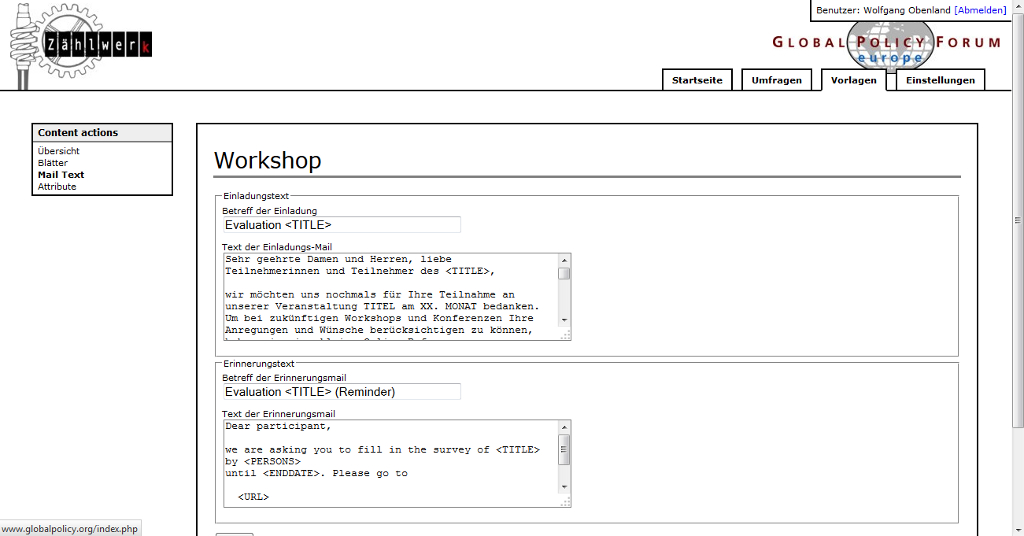This screenshot has width=1024, height=536.
Task: Click the Zählwerk gear logo
Action: pyautogui.click(x=80, y=45)
